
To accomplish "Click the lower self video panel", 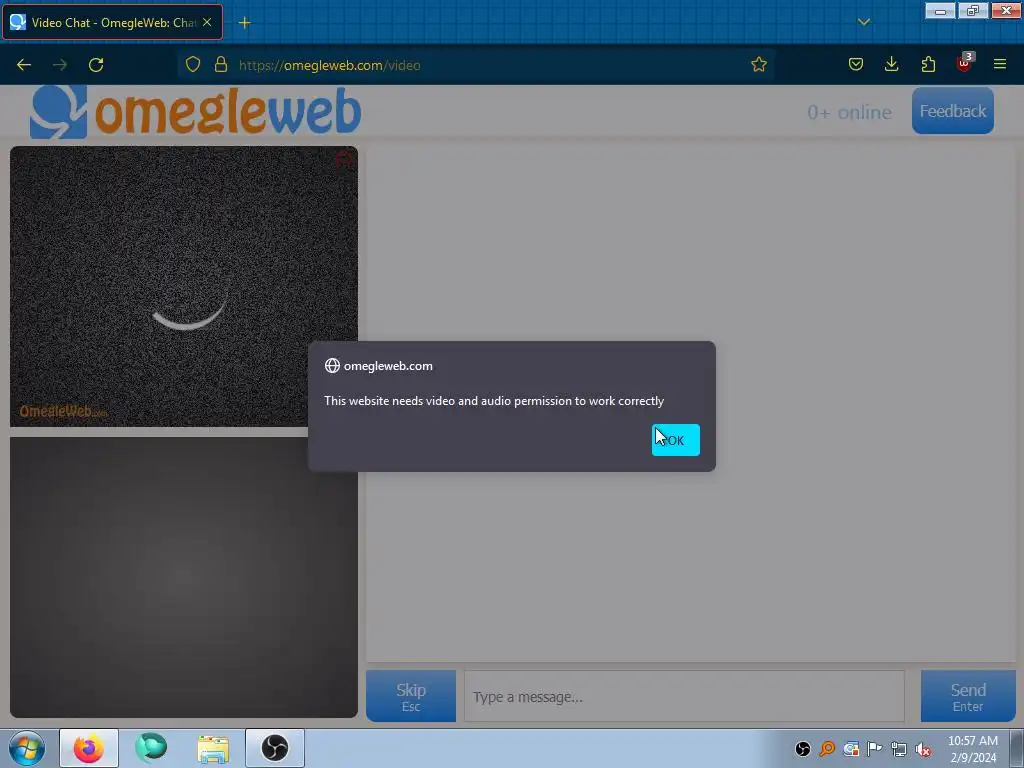I will pos(184,577).
